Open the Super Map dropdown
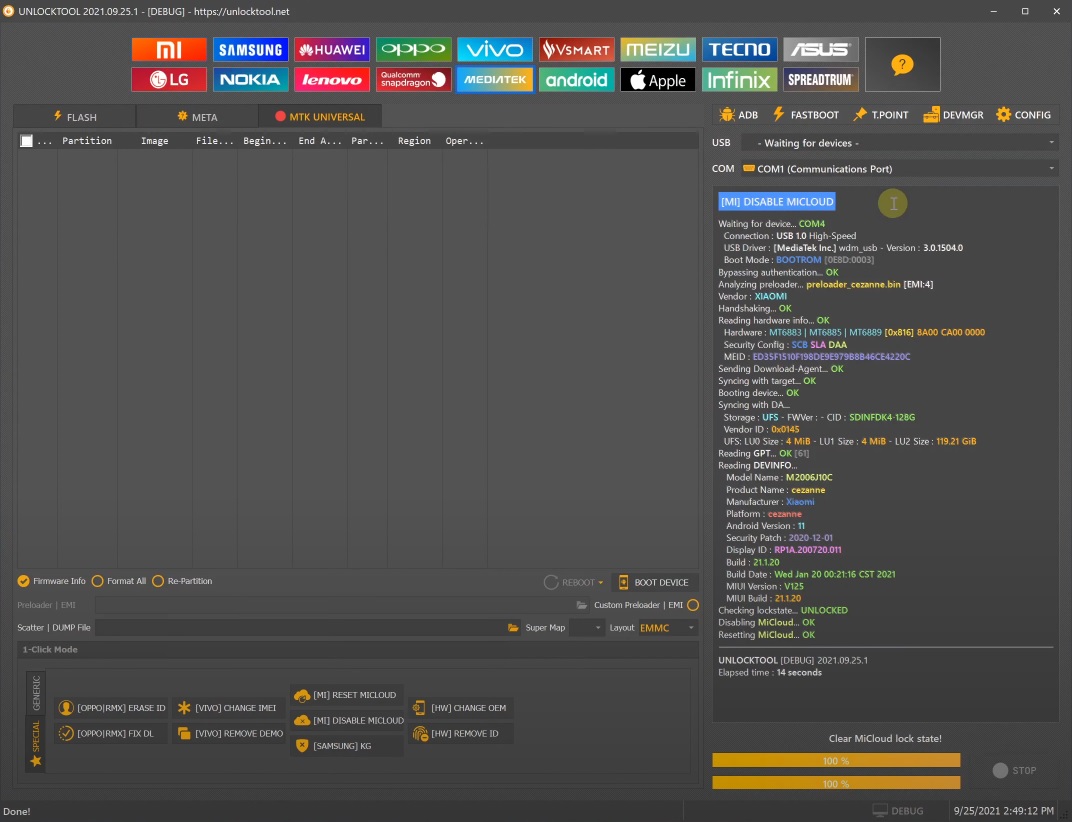1072x822 pixels. (586, 628)
